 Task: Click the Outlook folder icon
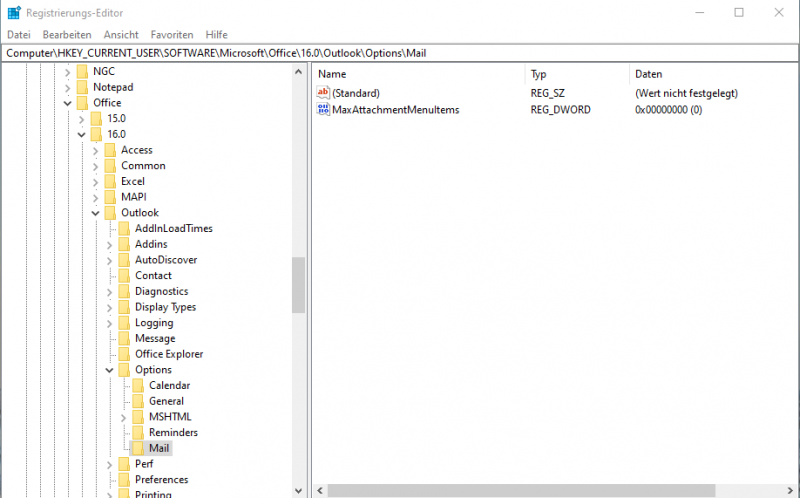110,213
